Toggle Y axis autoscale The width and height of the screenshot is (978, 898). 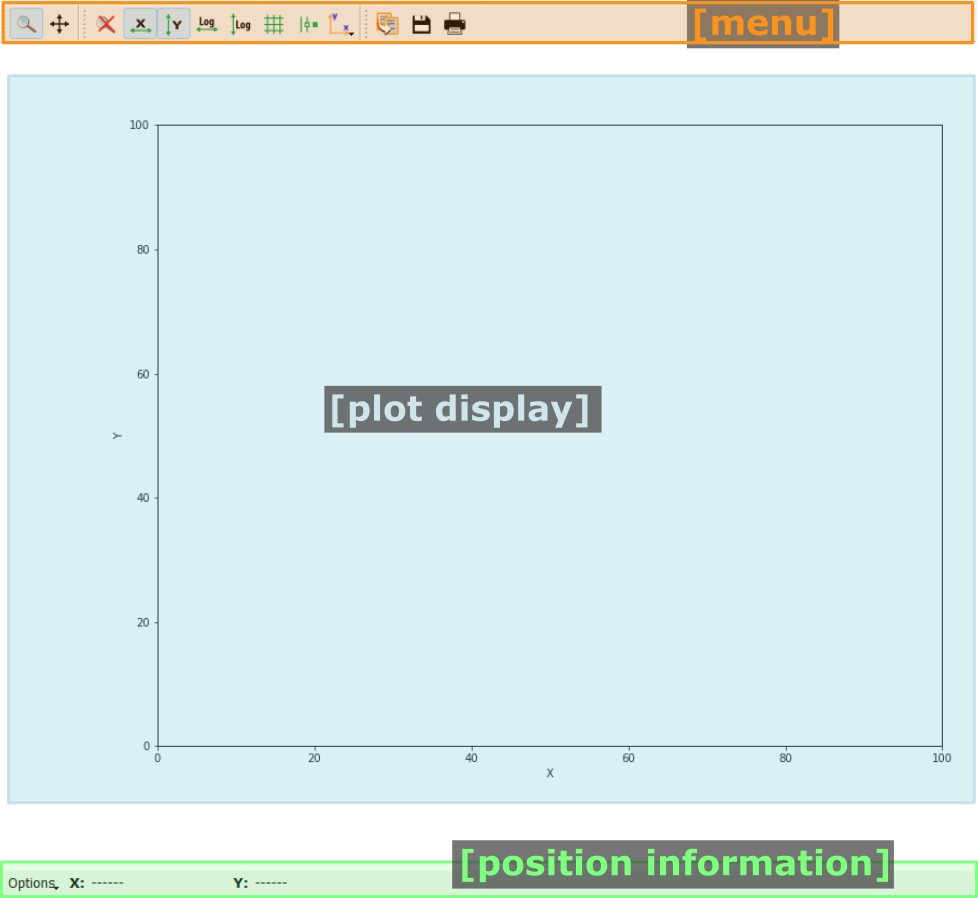[x=174, y=24]
